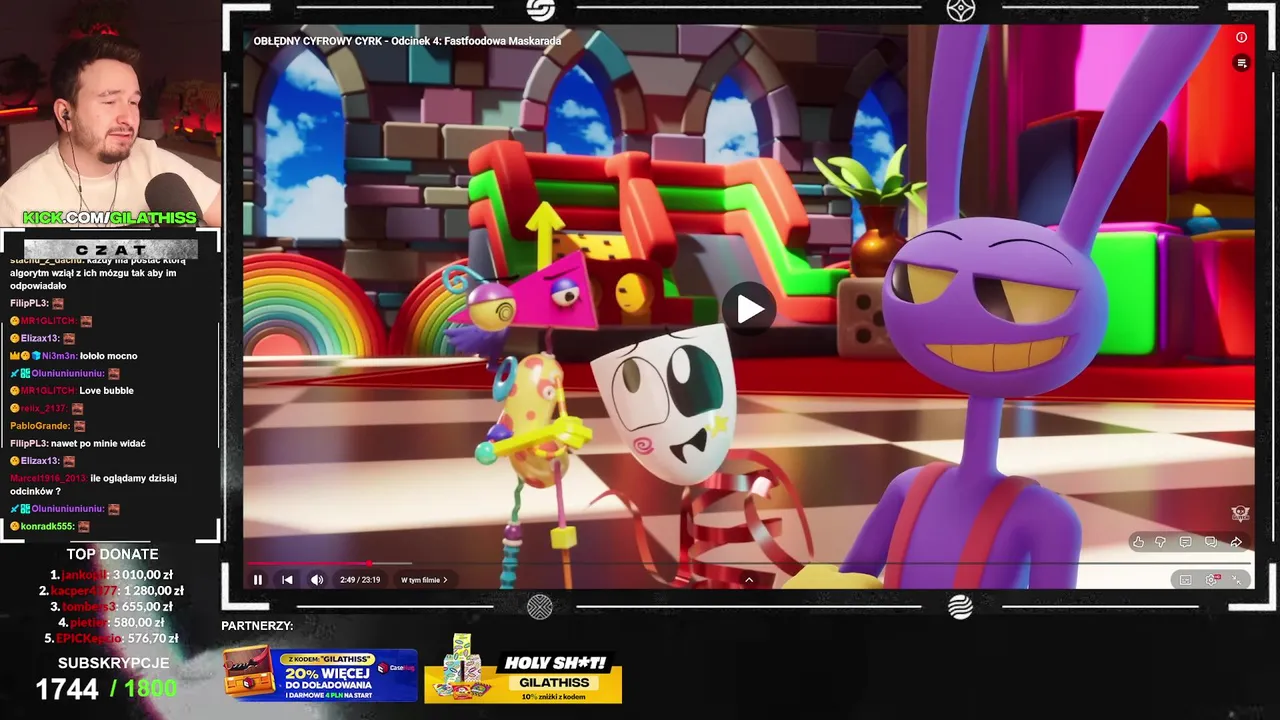Click the emote after PabloGrande's name
The image size is (1280, 720).
pos(80,426)
